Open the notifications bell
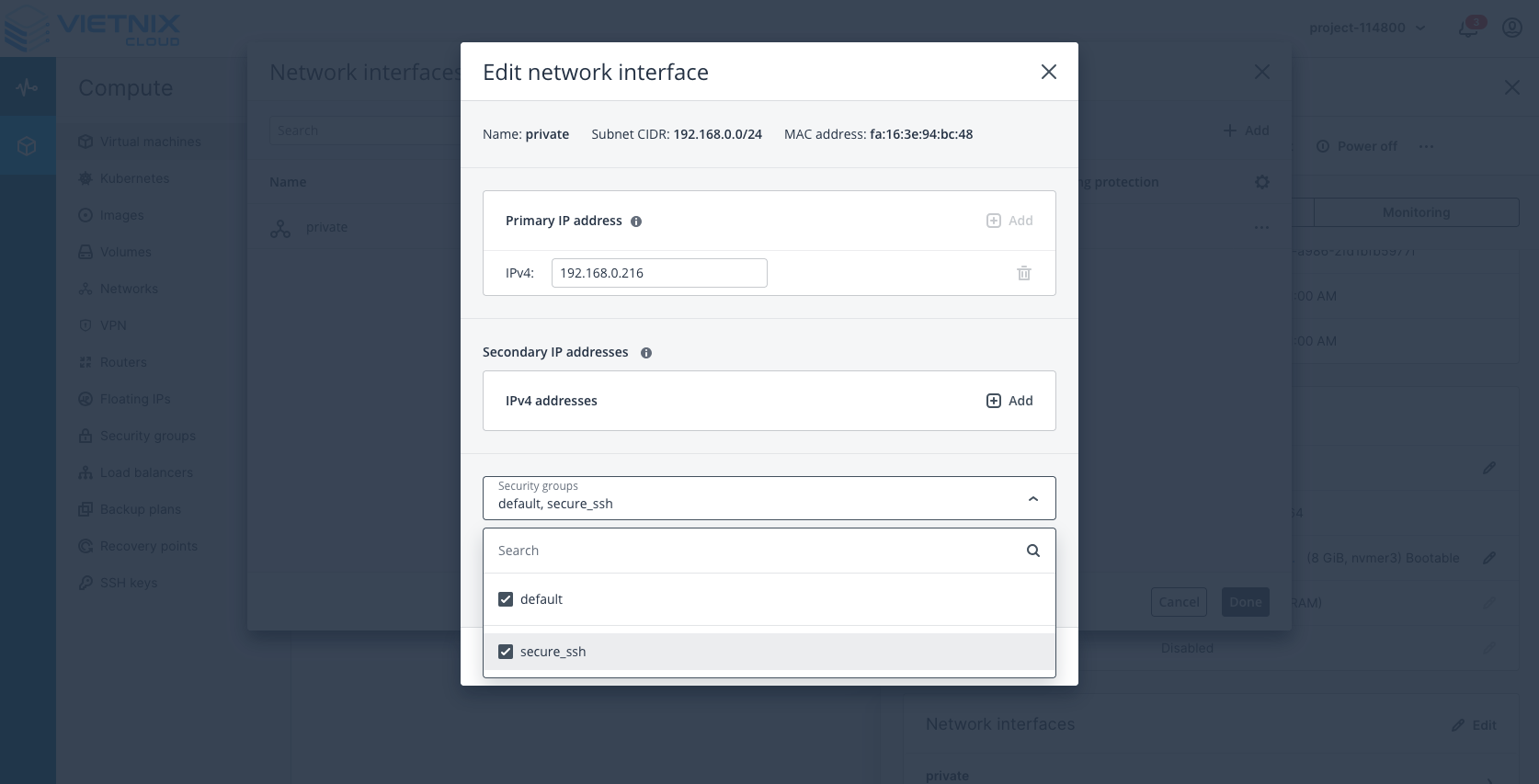The image size is (1539, 784). pyautogui.click(x=1467, y=28)
